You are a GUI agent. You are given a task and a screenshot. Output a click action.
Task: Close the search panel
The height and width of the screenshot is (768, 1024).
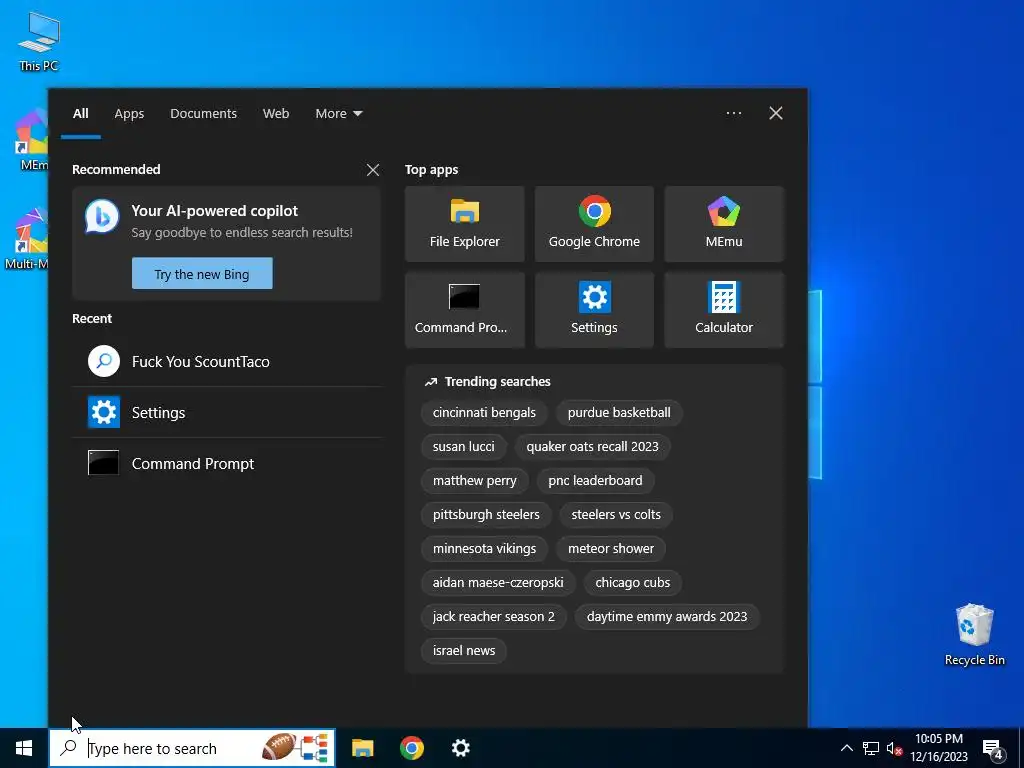point(776,113)
